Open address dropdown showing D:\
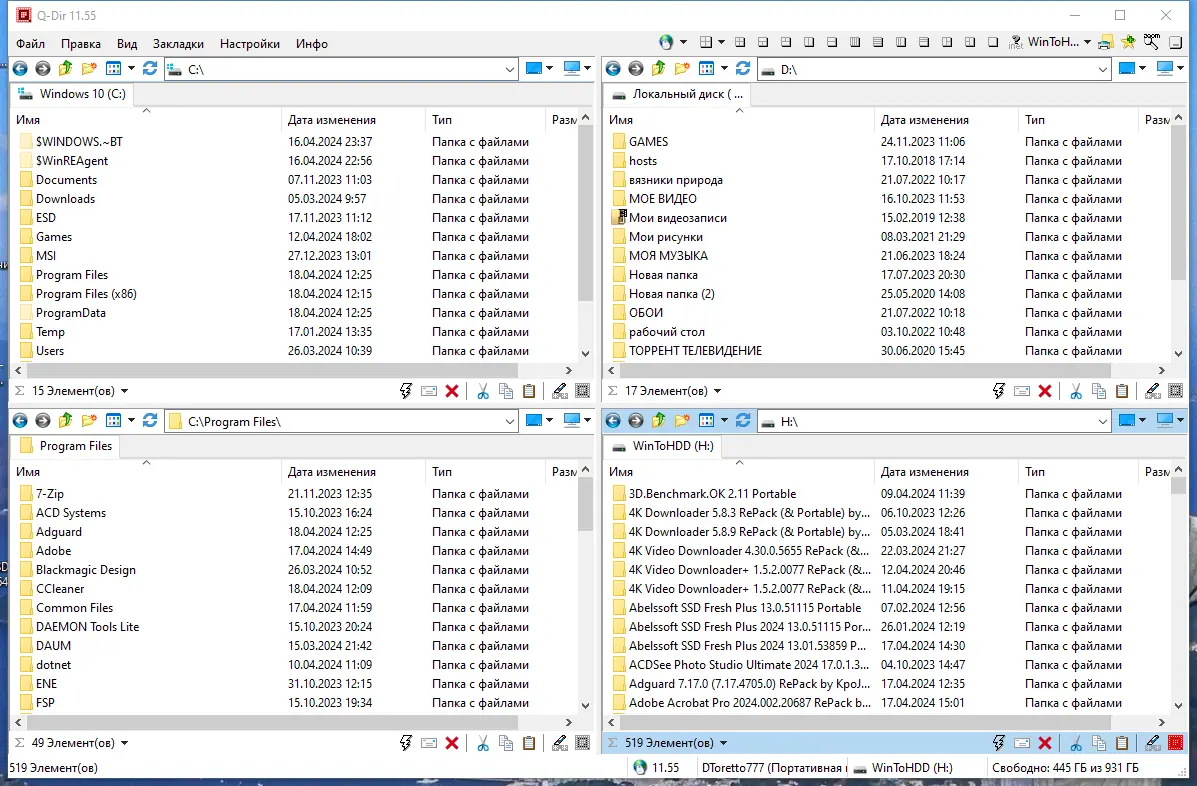The height and width of the screenshot is (786, 1197). 1103,69
